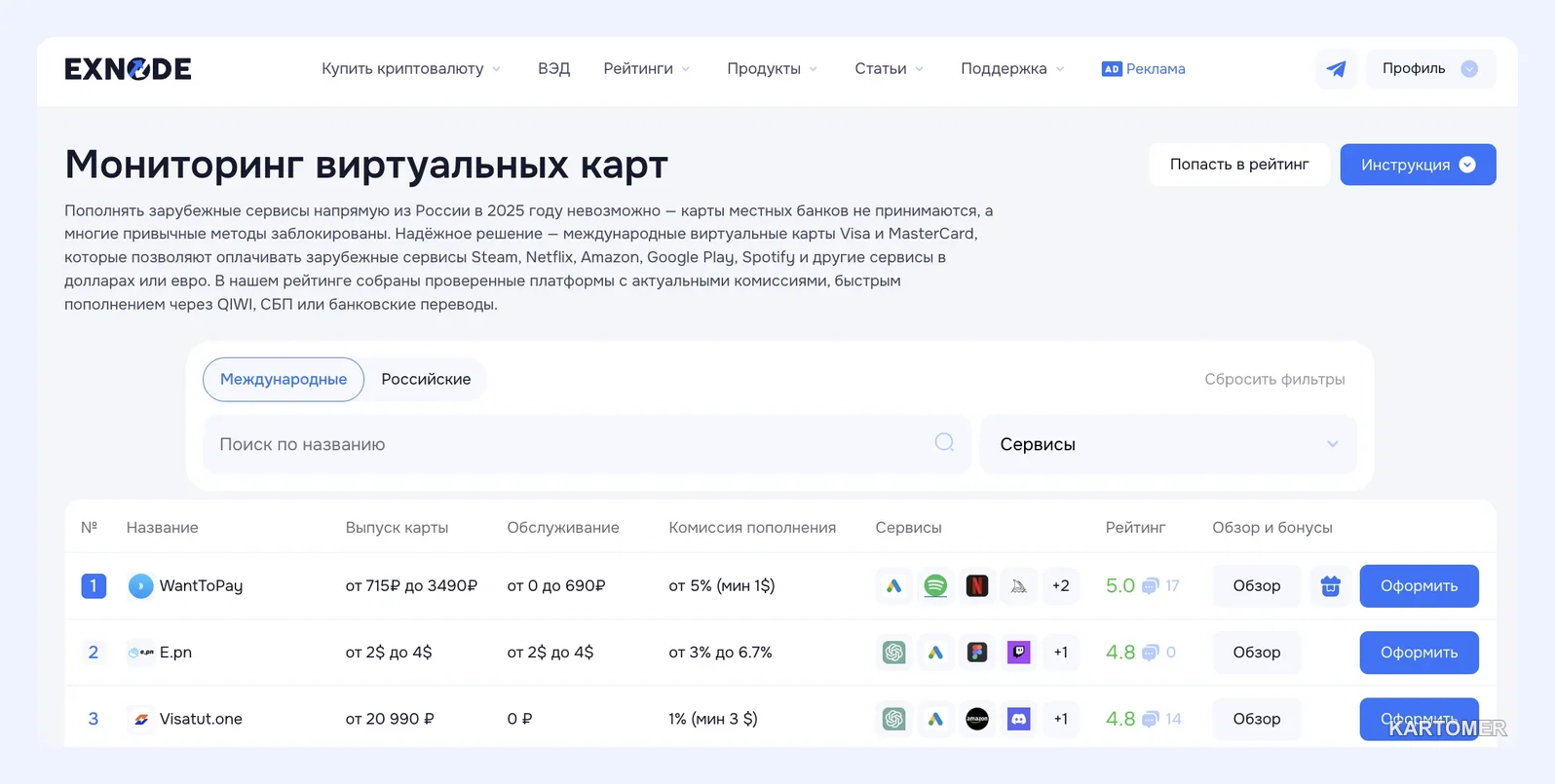Click Twitch icon in E.pn row
Screen dimensions: 1555x784
click(1018, 652)
